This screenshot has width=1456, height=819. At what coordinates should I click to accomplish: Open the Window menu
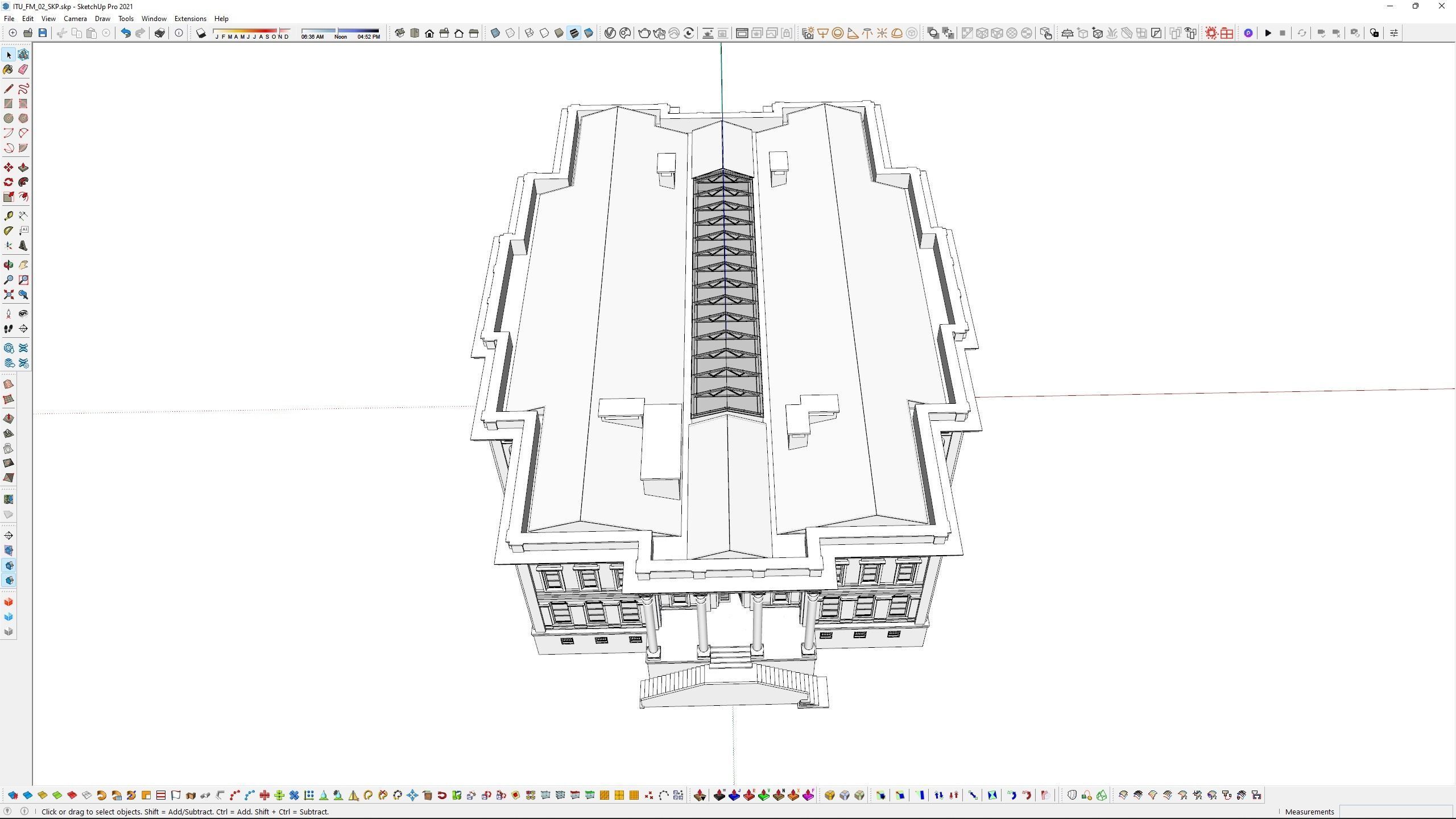pos(154,19)
